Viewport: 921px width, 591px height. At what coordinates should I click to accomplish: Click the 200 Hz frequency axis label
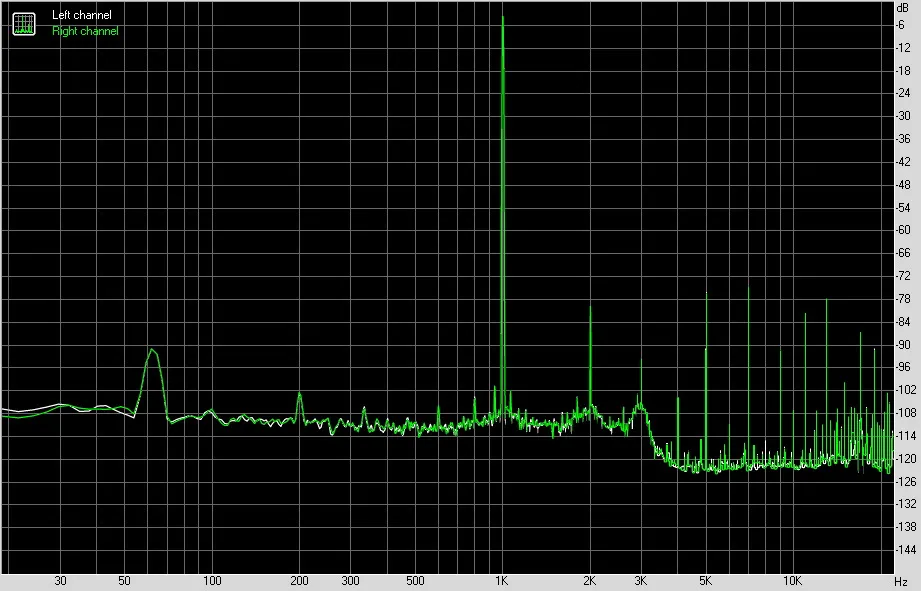pyautogui.click(x=300, y=581)
